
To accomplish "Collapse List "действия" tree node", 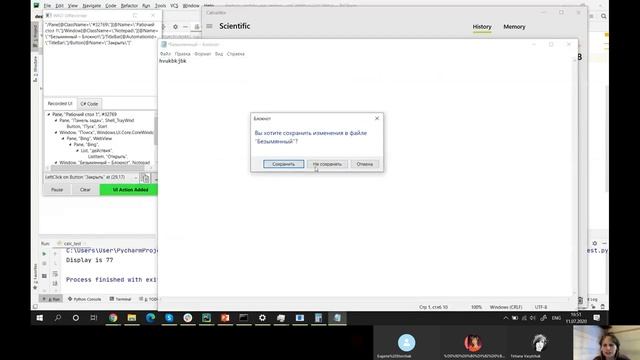I will click(77, 151).
